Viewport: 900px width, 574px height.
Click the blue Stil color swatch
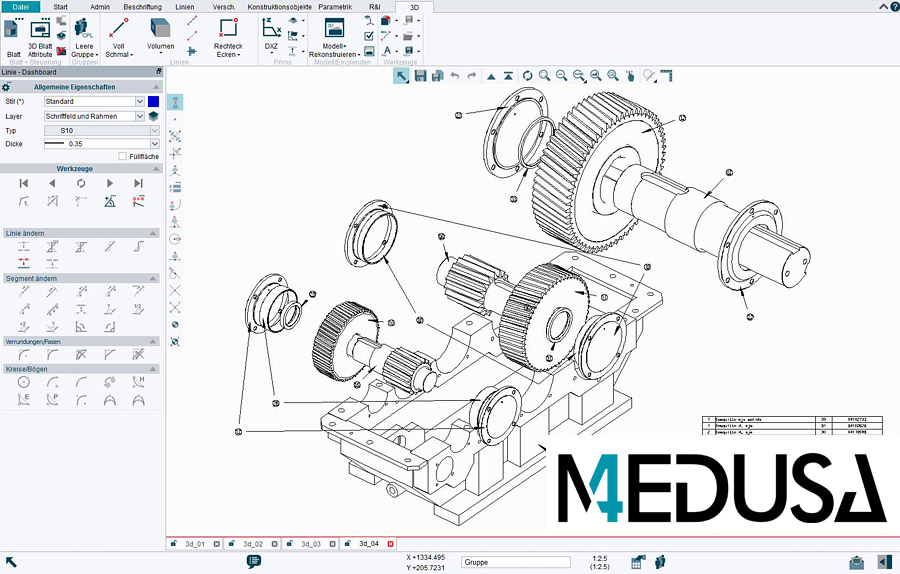pyautogui.click(x=153, y=102)
